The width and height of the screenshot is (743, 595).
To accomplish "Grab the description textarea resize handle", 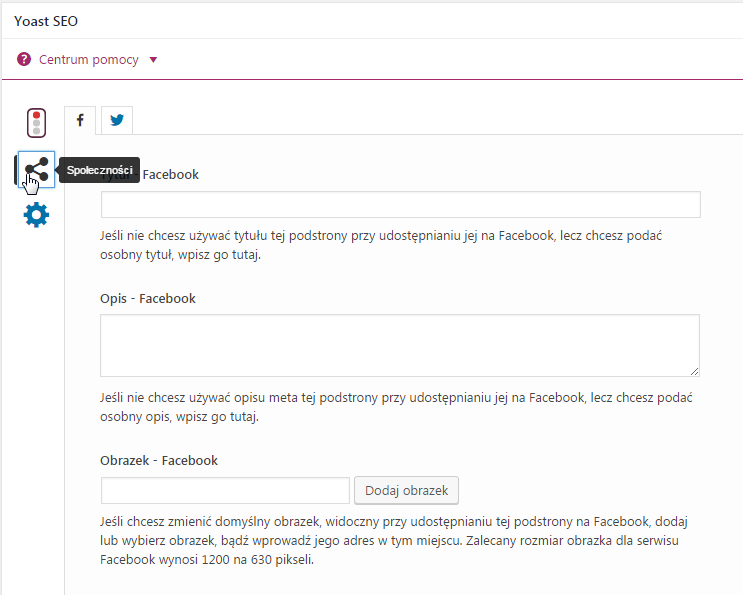I will point(693,370).
